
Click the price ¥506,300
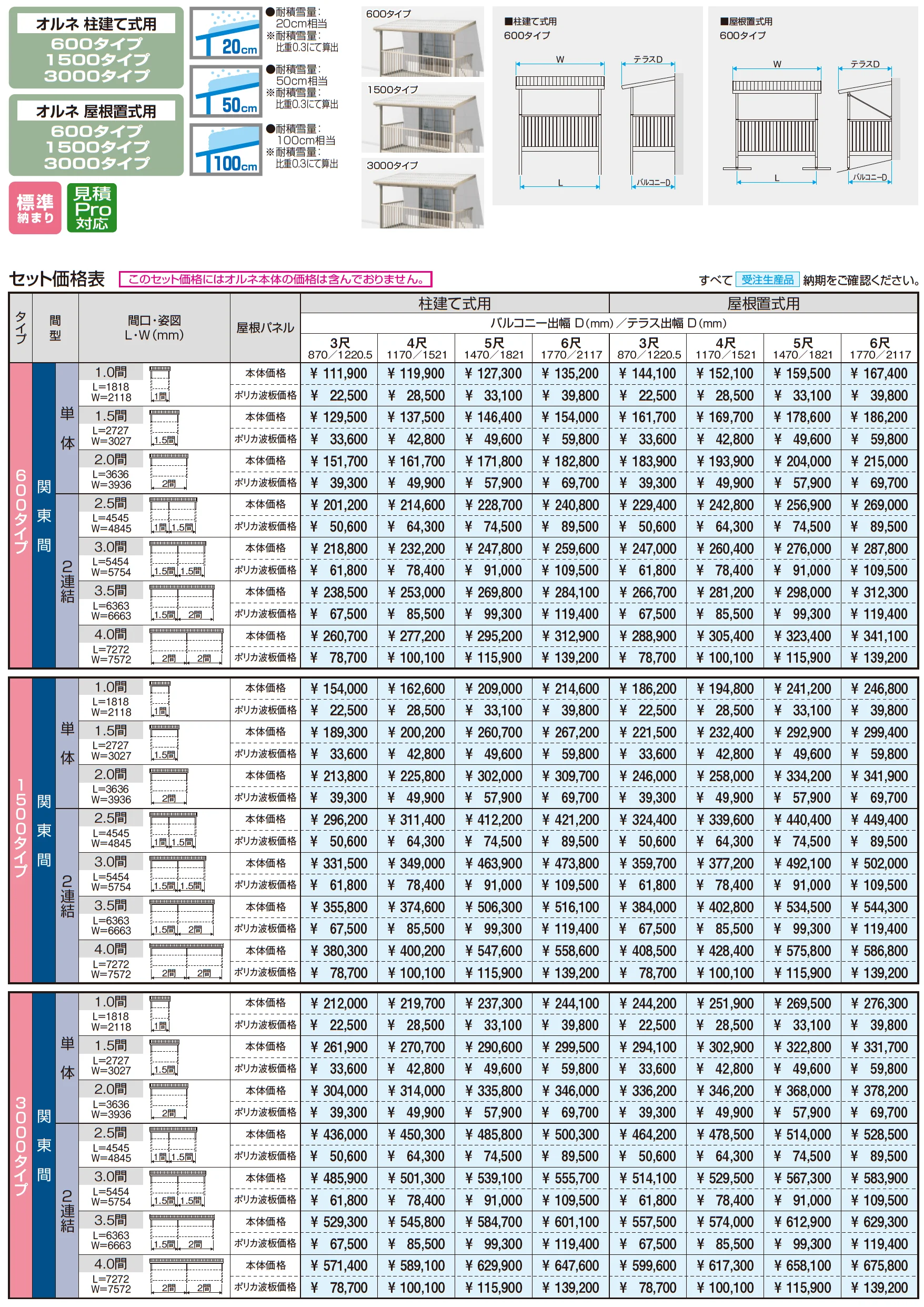coord(493,907)
